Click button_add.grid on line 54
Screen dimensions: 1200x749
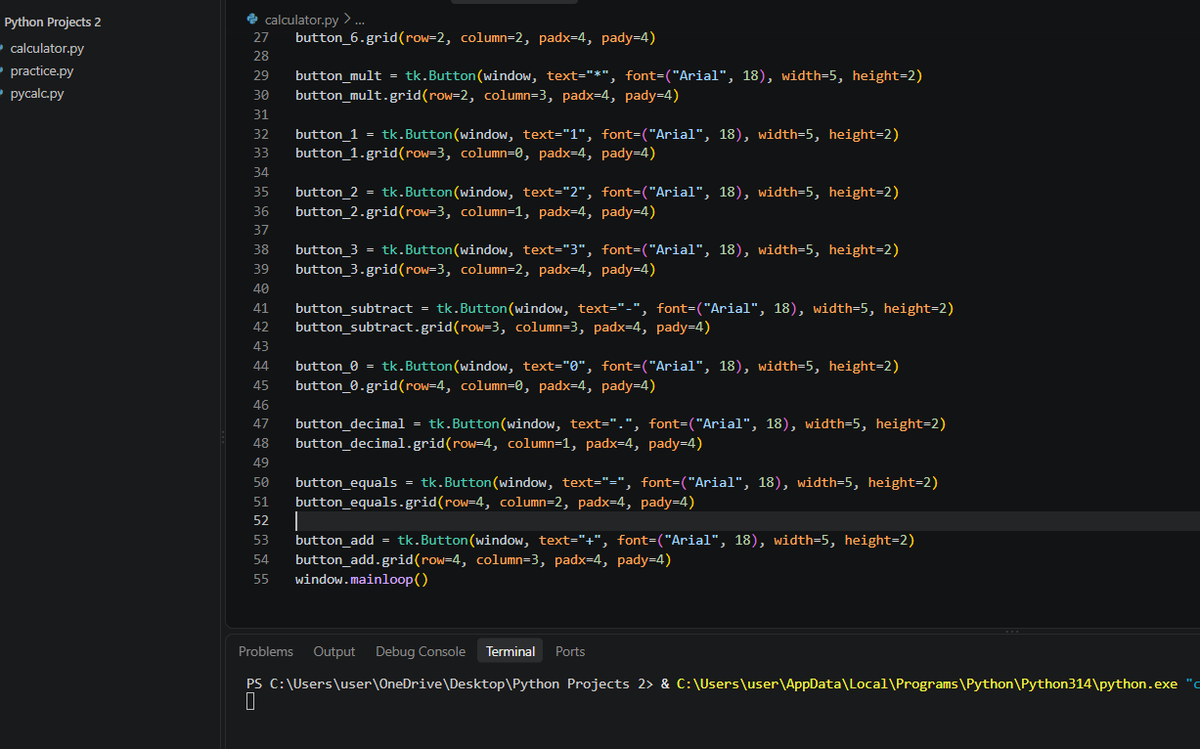click(353, 560)
